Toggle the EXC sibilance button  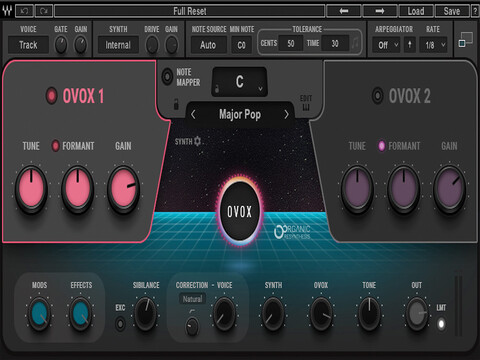[120, 323]
